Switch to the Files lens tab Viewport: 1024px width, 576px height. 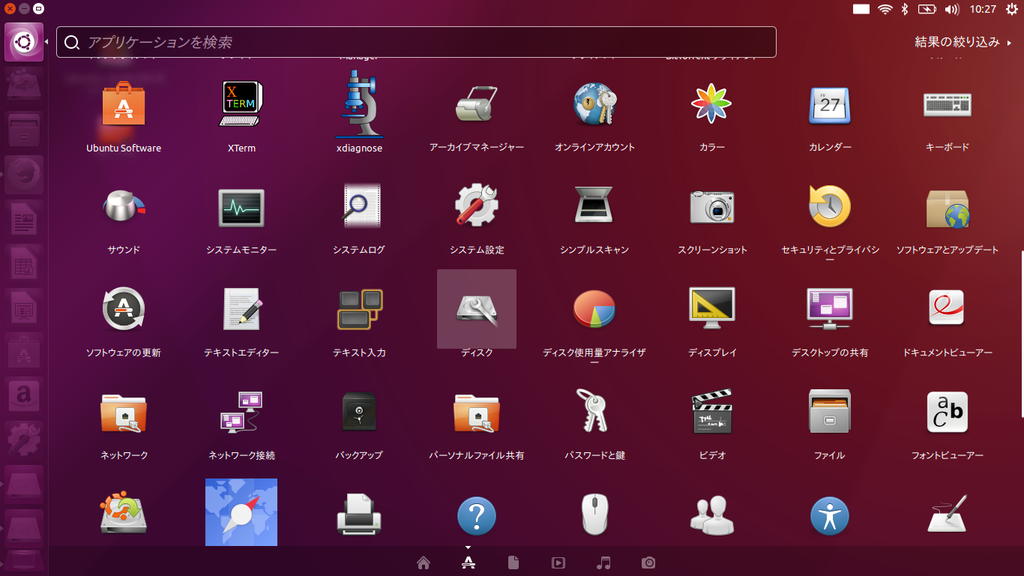513,563
